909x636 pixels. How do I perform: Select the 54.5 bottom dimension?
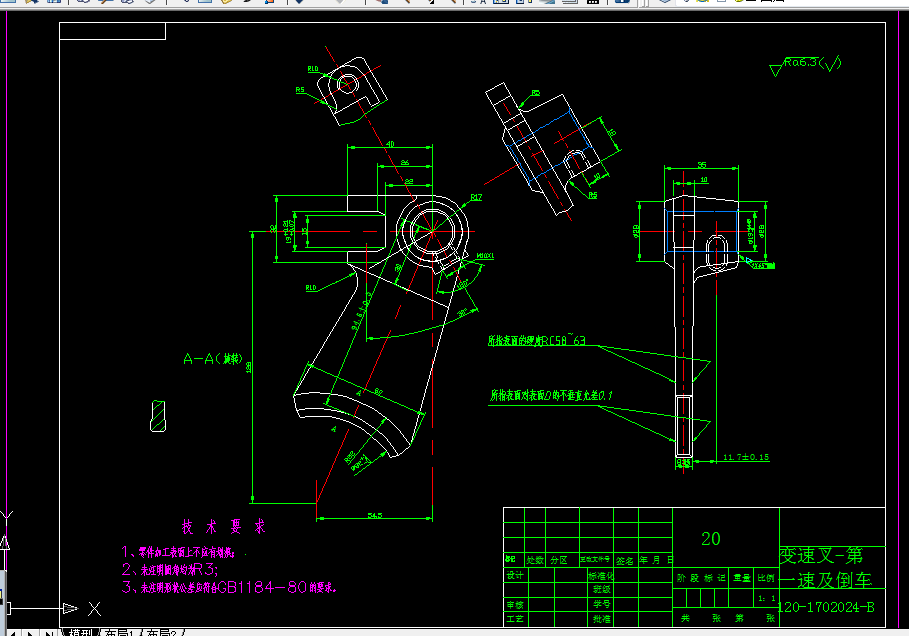pyautogui.click(x=375, y=515)
